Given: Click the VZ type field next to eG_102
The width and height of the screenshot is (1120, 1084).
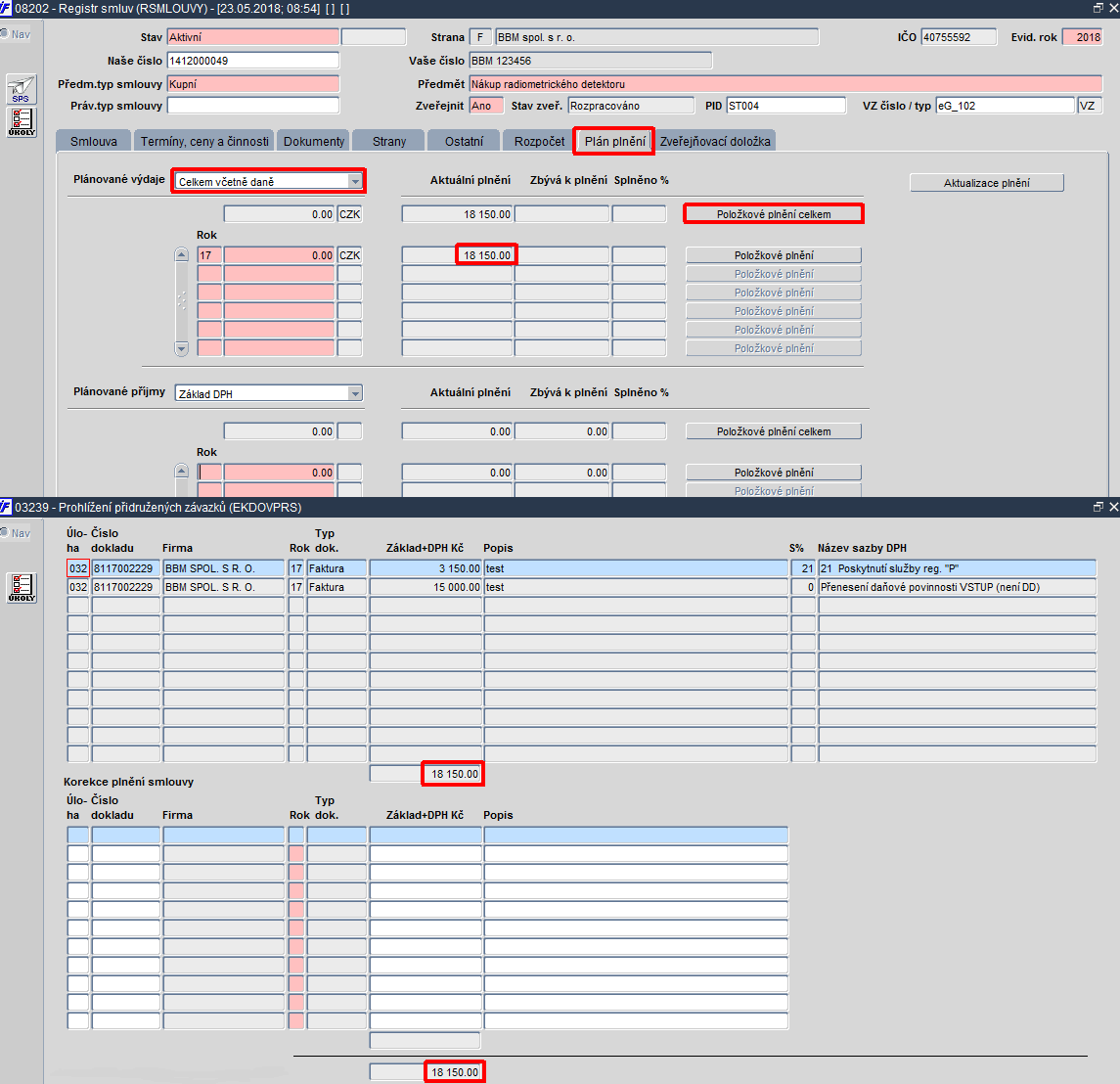Looking at the screenshot, I should [x=1090, y=106].
